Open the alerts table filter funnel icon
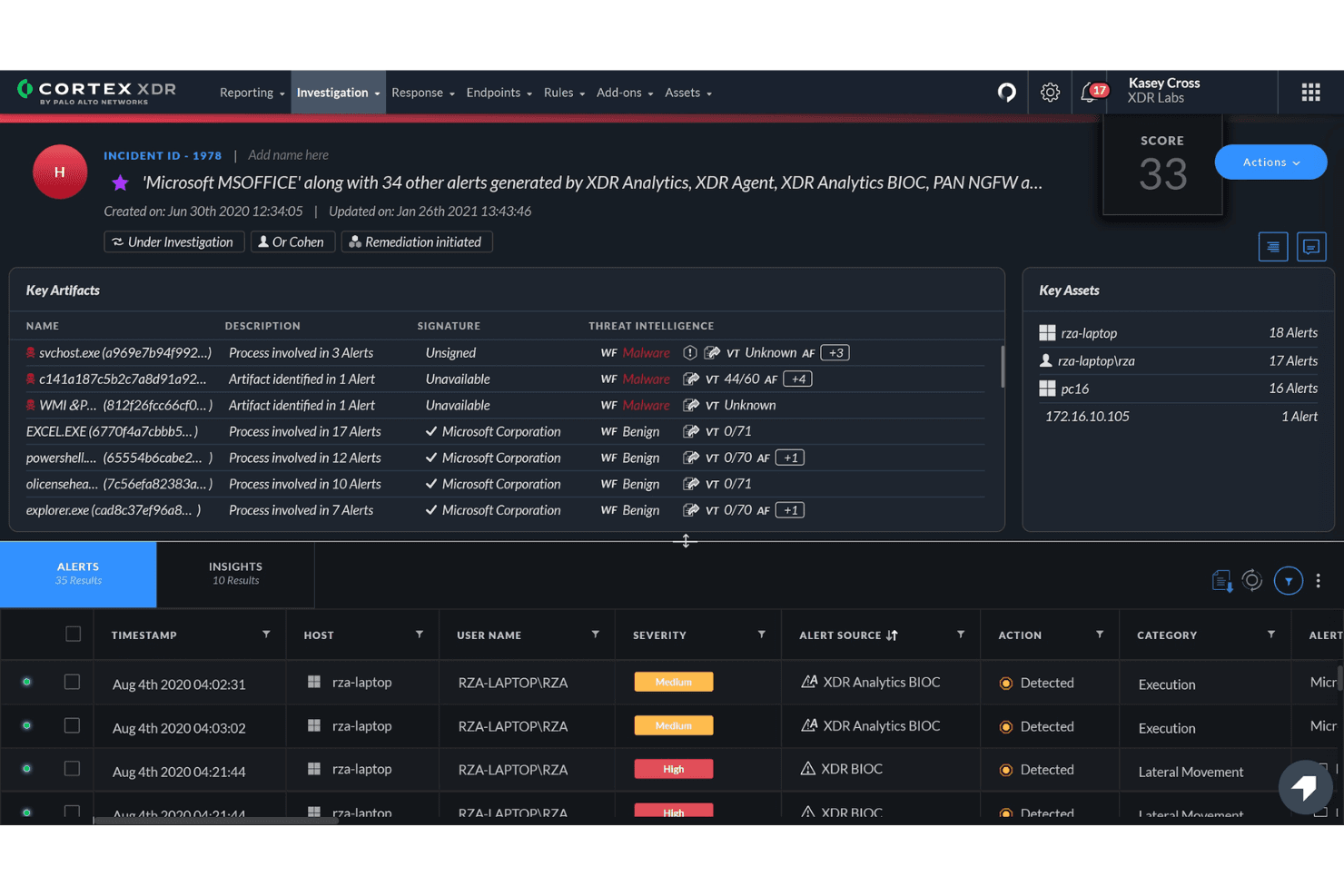 pyautogui.click(x=1288, y=580)
